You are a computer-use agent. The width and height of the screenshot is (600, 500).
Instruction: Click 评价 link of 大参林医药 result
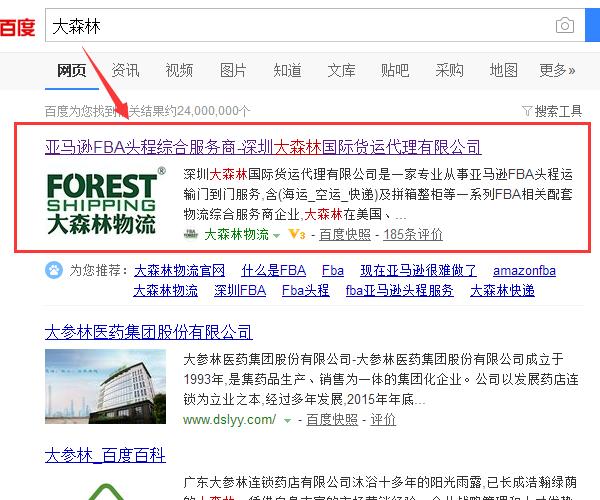[383, 420]
